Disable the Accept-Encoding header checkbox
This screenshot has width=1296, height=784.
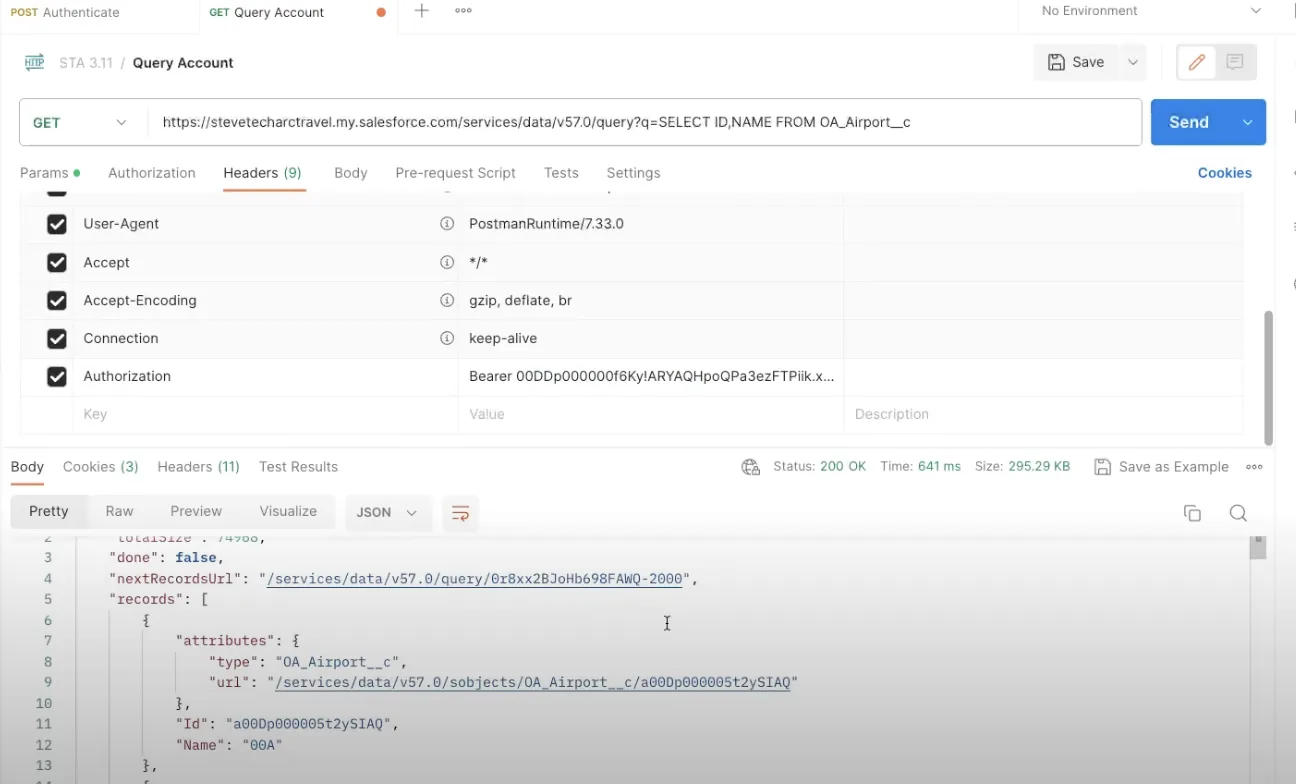(x=57, y=300)
